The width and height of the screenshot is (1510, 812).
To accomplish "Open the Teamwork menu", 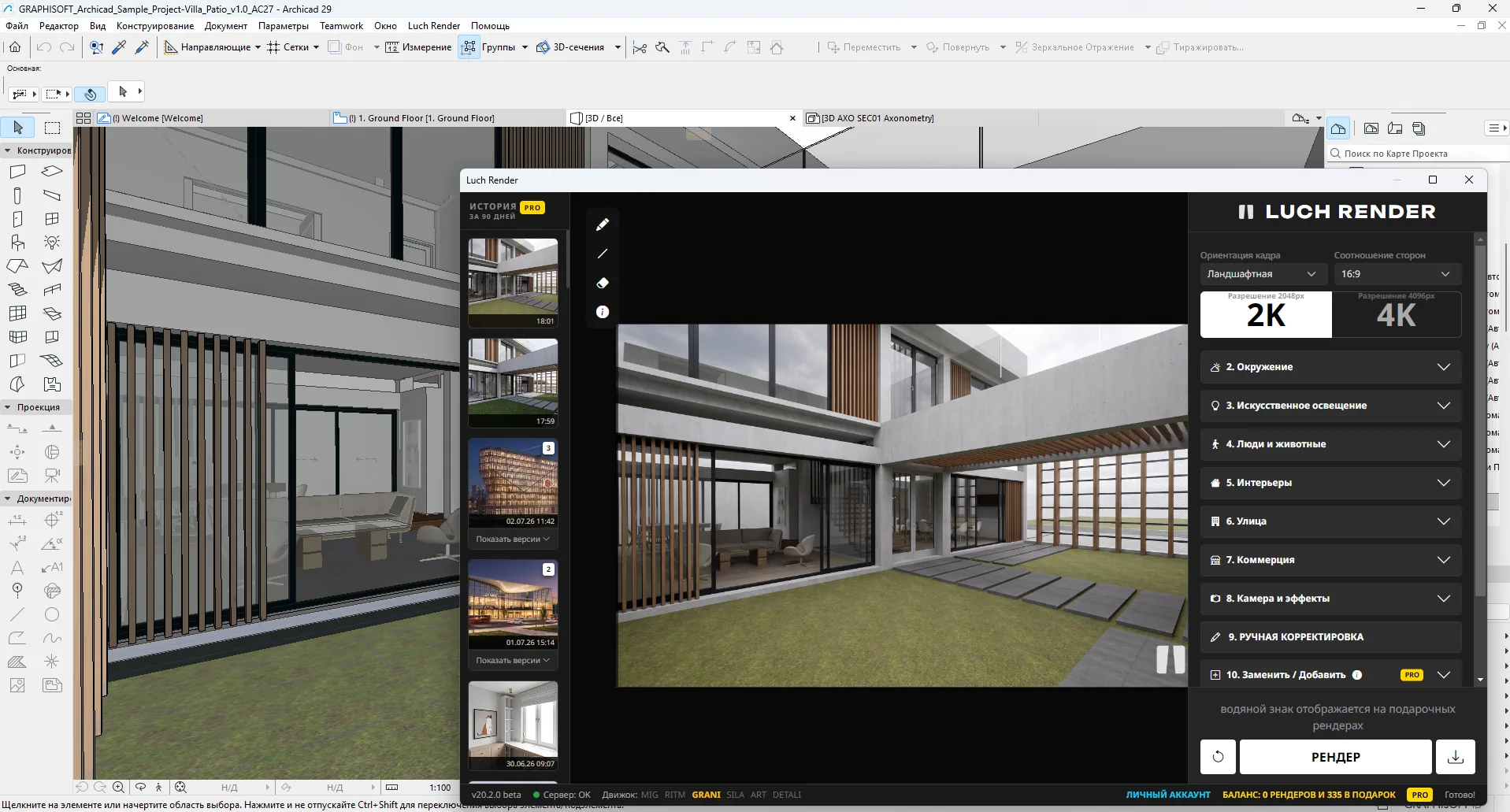I will point(341,26).
